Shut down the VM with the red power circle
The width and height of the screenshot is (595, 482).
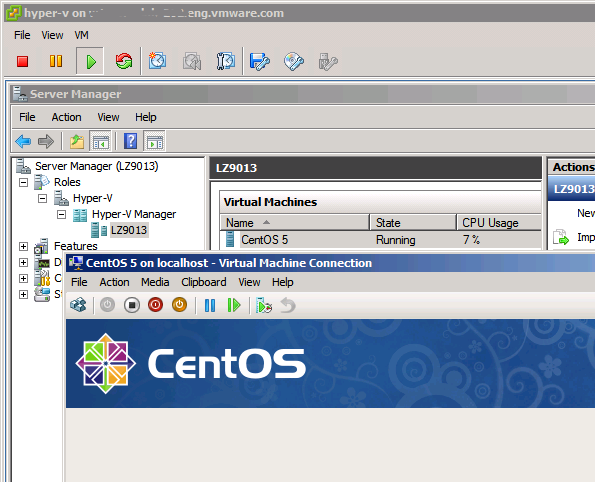tap(156, 305)
